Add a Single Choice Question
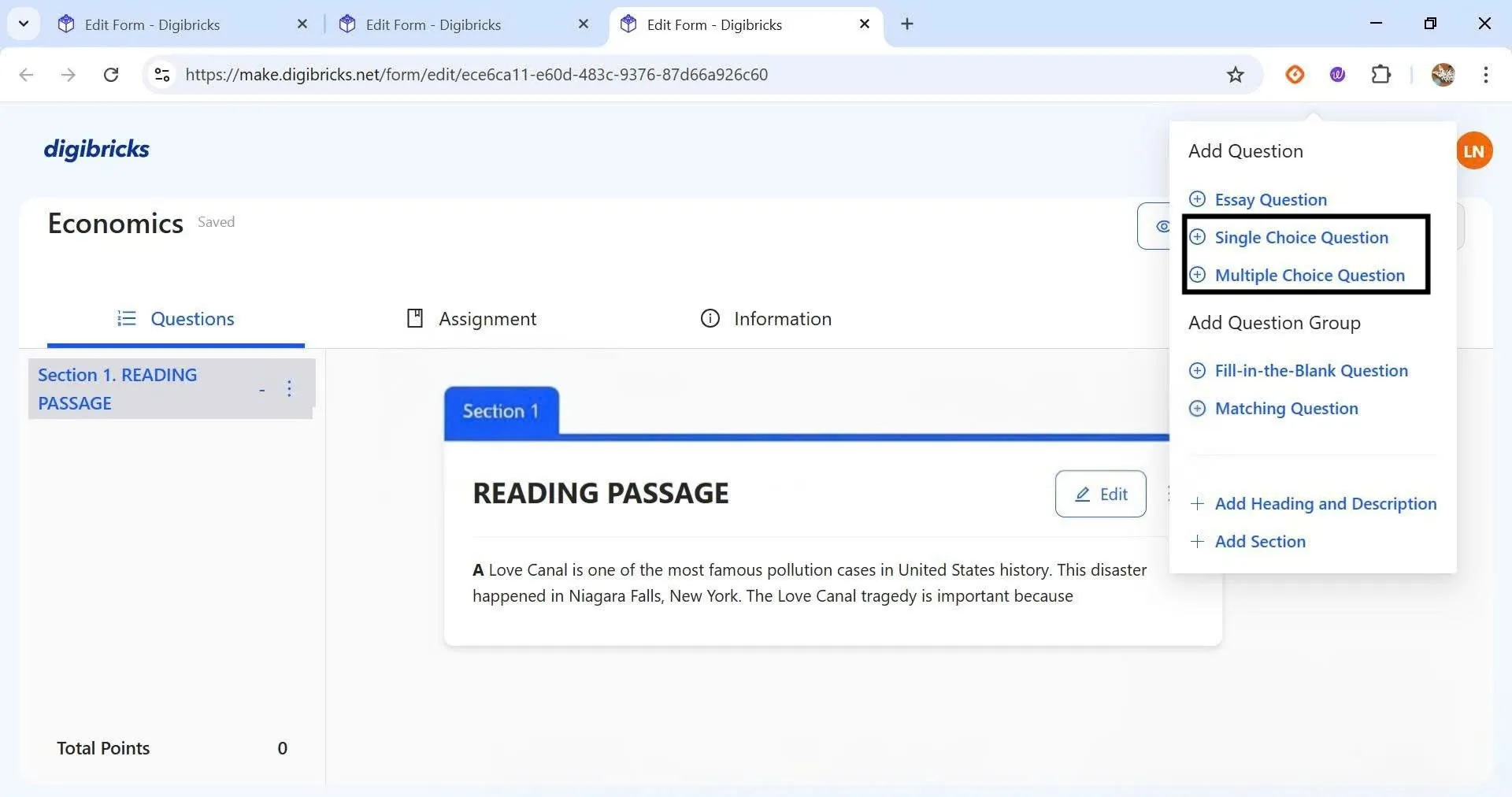This screenshot has width=1512, height=797. coord(1300,238)
